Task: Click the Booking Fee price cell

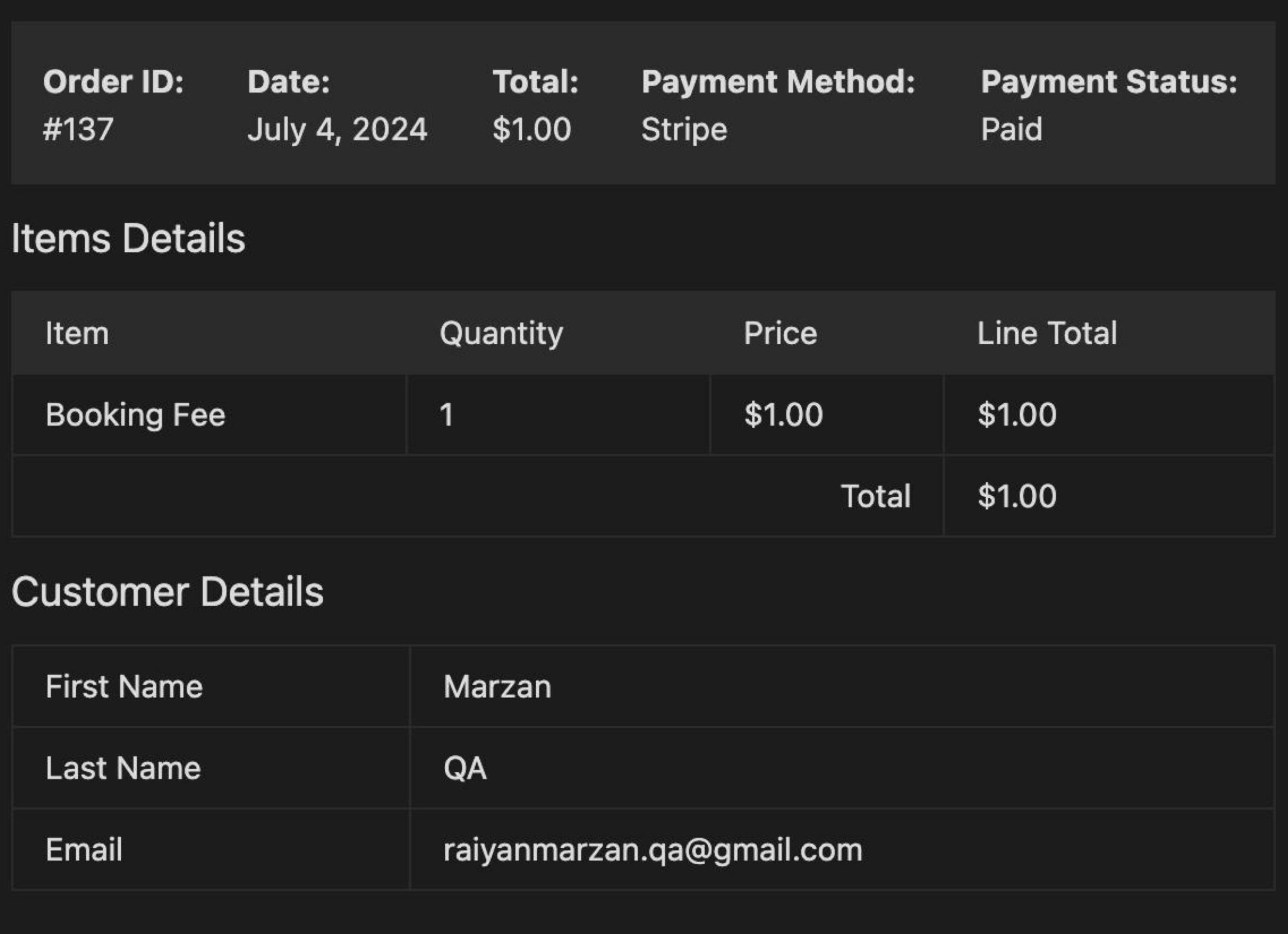Action: click(826, 415)
